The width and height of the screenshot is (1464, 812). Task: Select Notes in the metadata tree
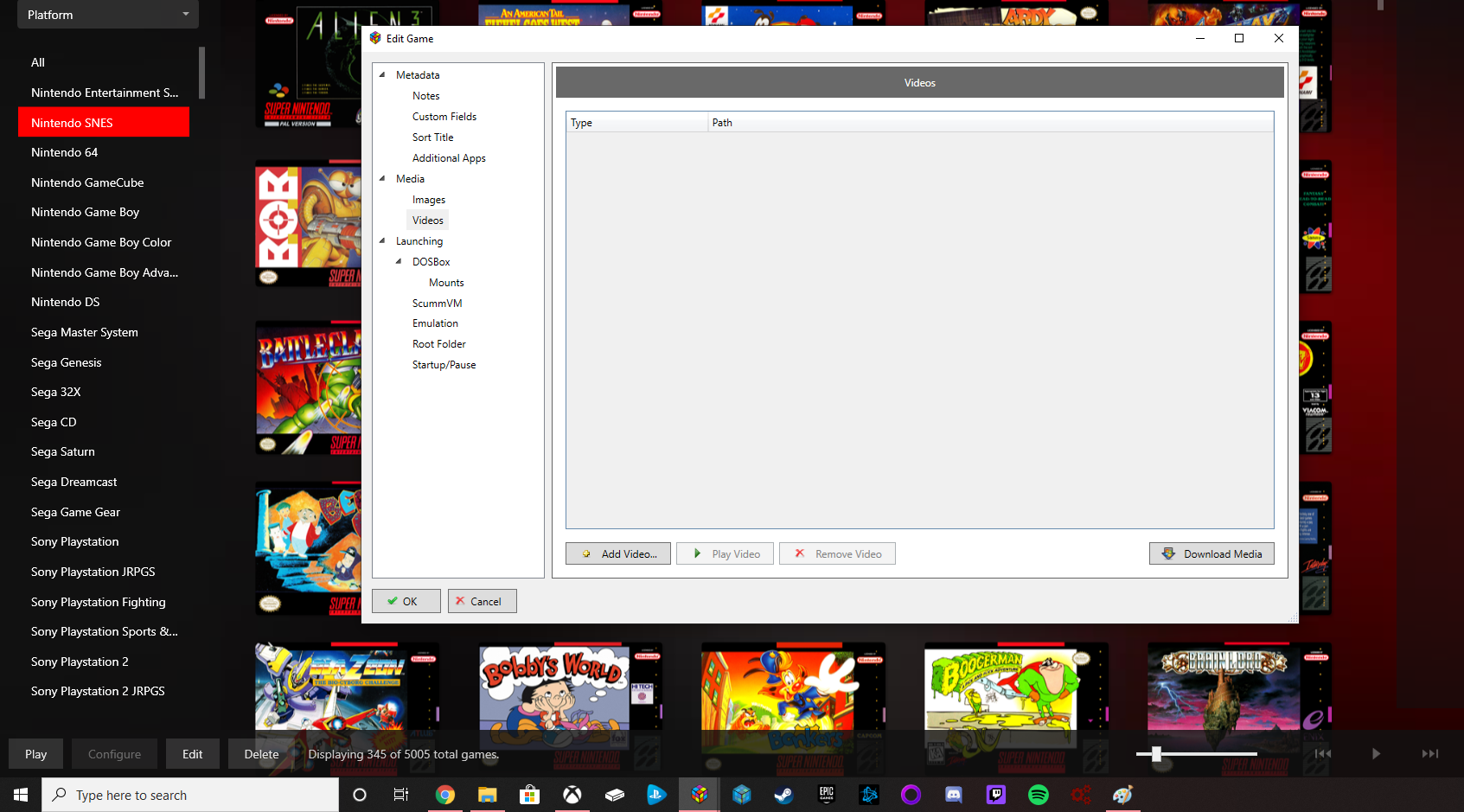pyautogui.click(x=425, y=96)
